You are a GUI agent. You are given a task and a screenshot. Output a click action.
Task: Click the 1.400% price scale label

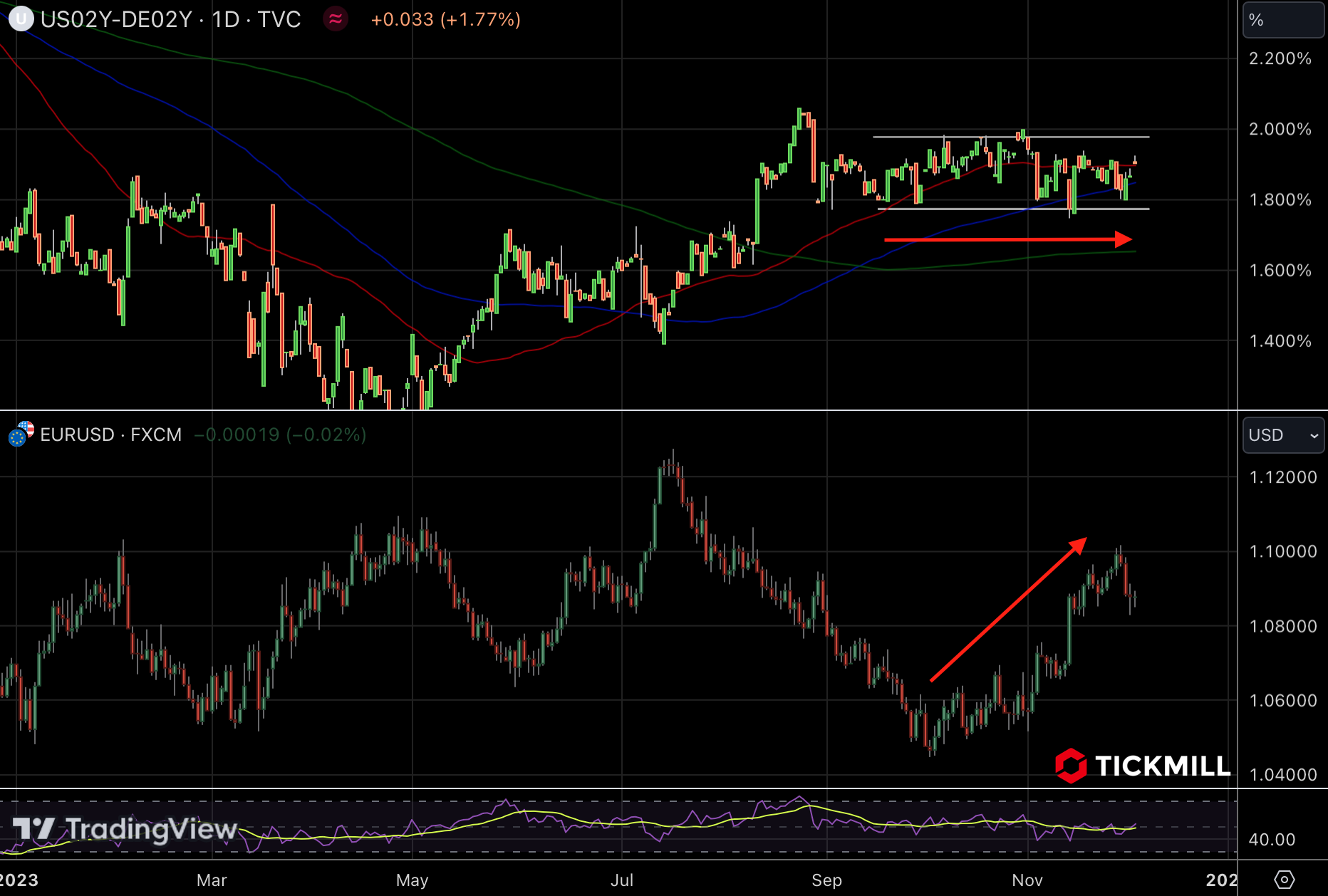click(x=1280, y=340)
